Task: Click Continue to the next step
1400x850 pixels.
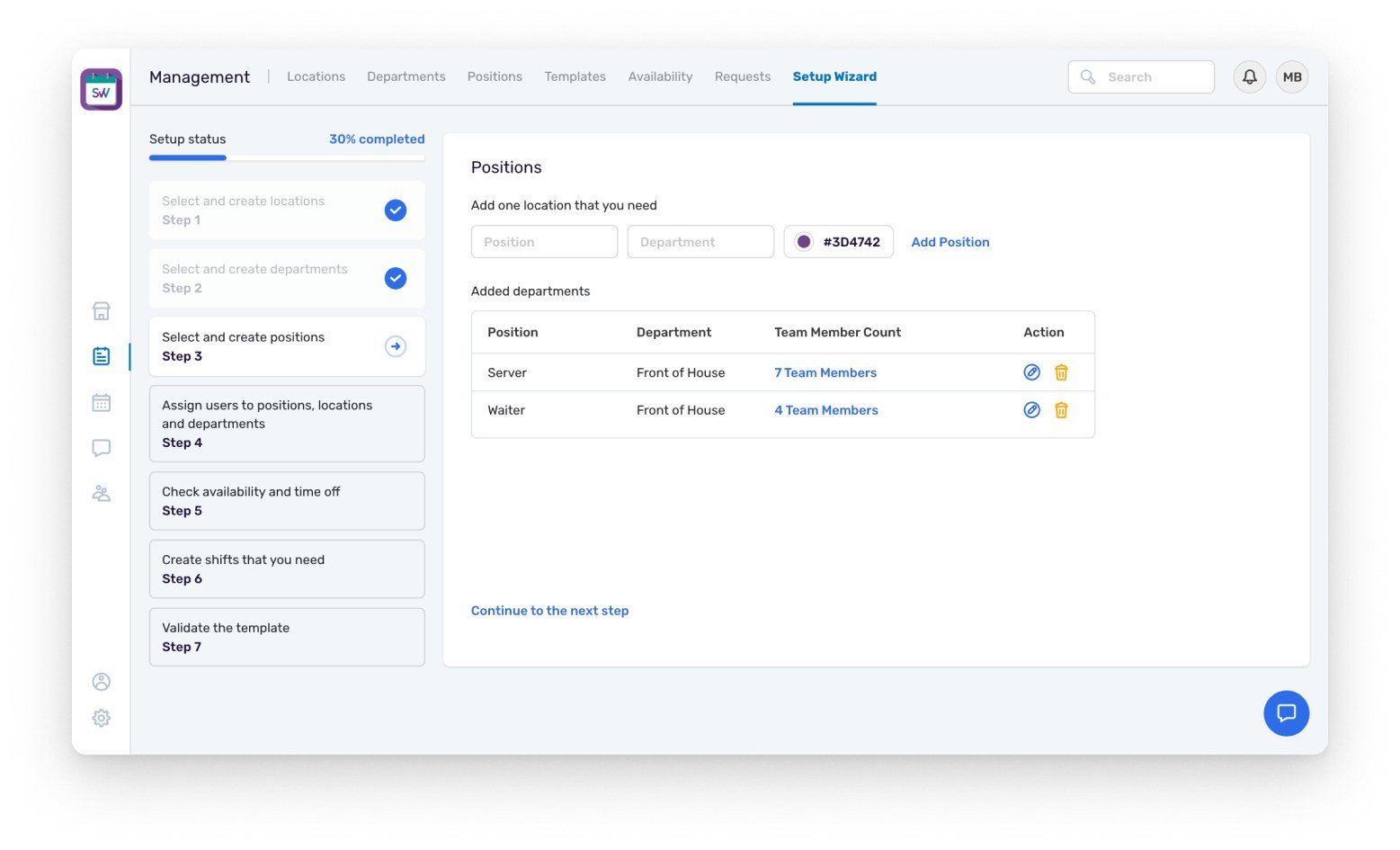Action: click(549, 611)
